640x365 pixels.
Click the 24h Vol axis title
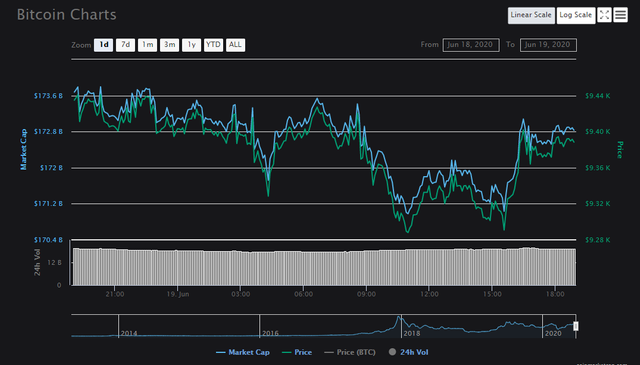(x=37, y=262)
